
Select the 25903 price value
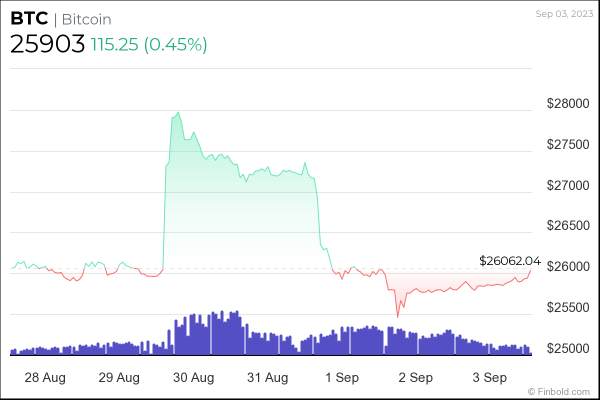(x=47, y=44)
